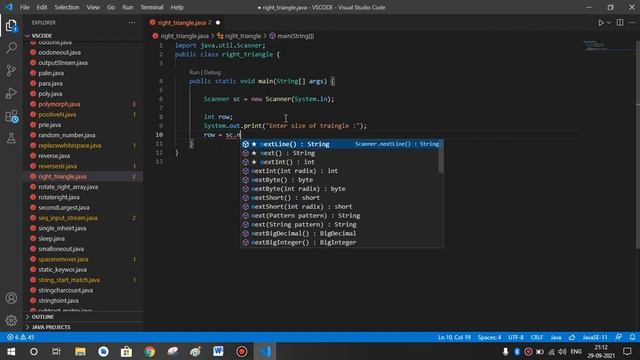This screenshot has width=640, height=360.
Task: Choose nextBigDecimal() suggestion
Action: click(341, 233)
